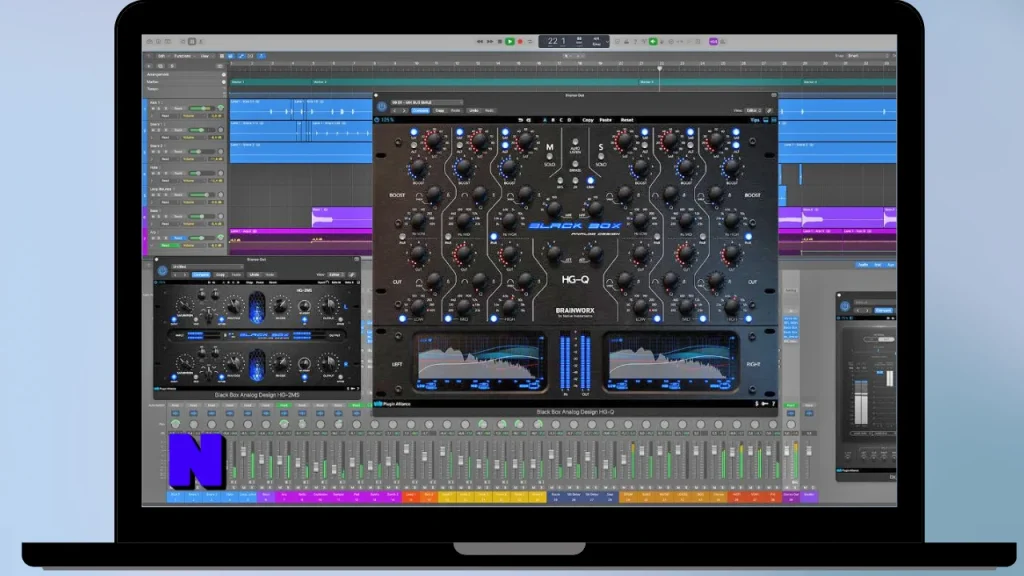Click the RIGHT channel spectrum analyzer display
The image size is (1024, 576).
coord(671,362)
